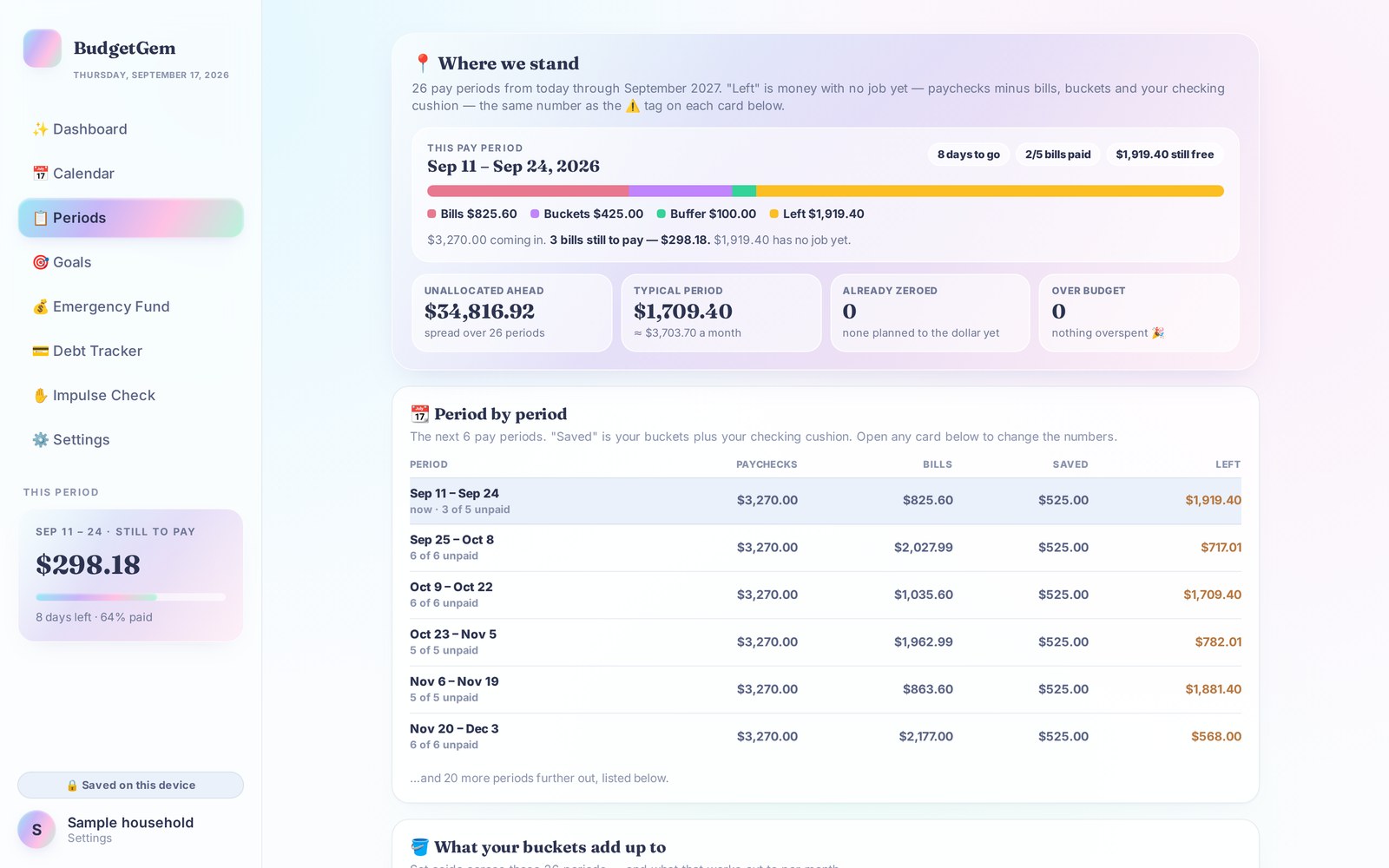Go to the Calendar section

[130, 174]
